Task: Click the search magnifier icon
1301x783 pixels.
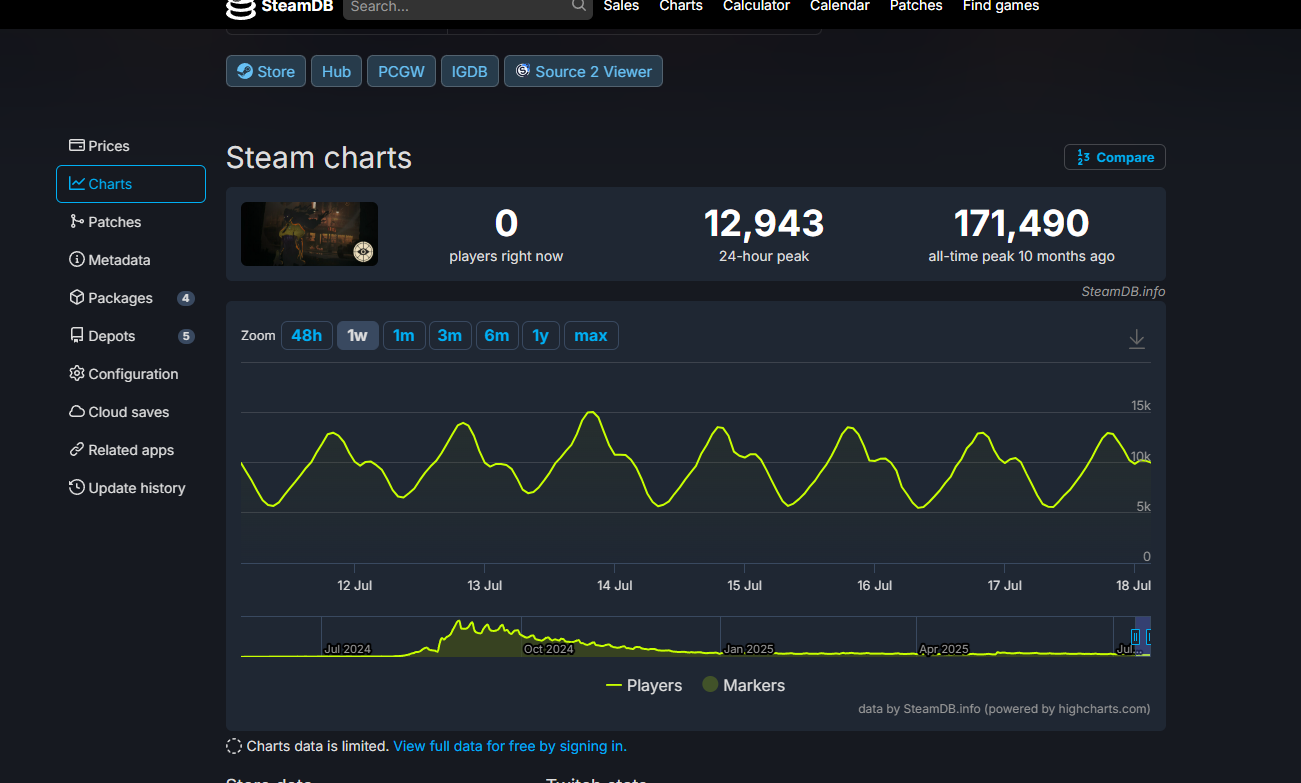Action: [579, 6]
